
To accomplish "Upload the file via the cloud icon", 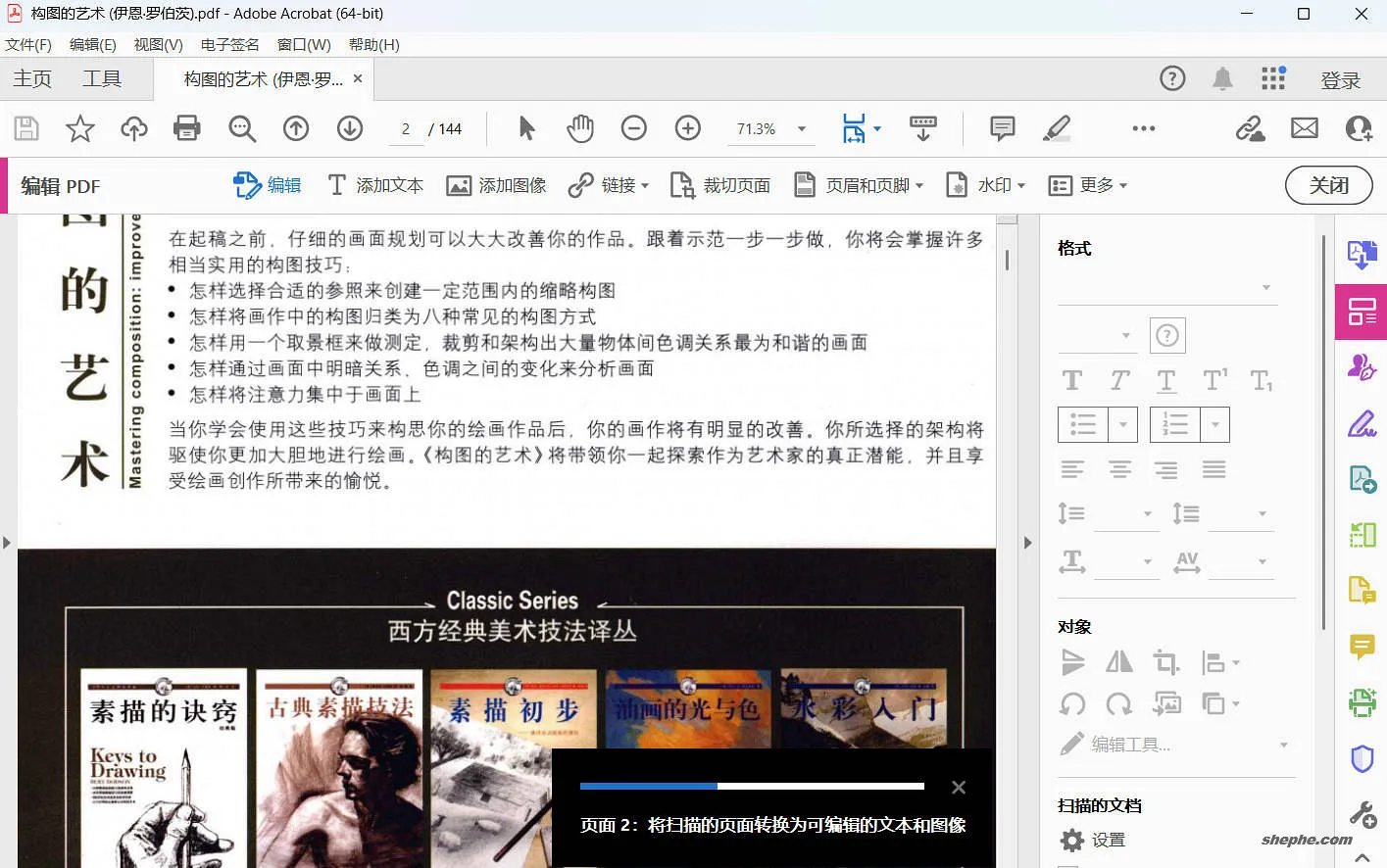I will coord(134,128).
